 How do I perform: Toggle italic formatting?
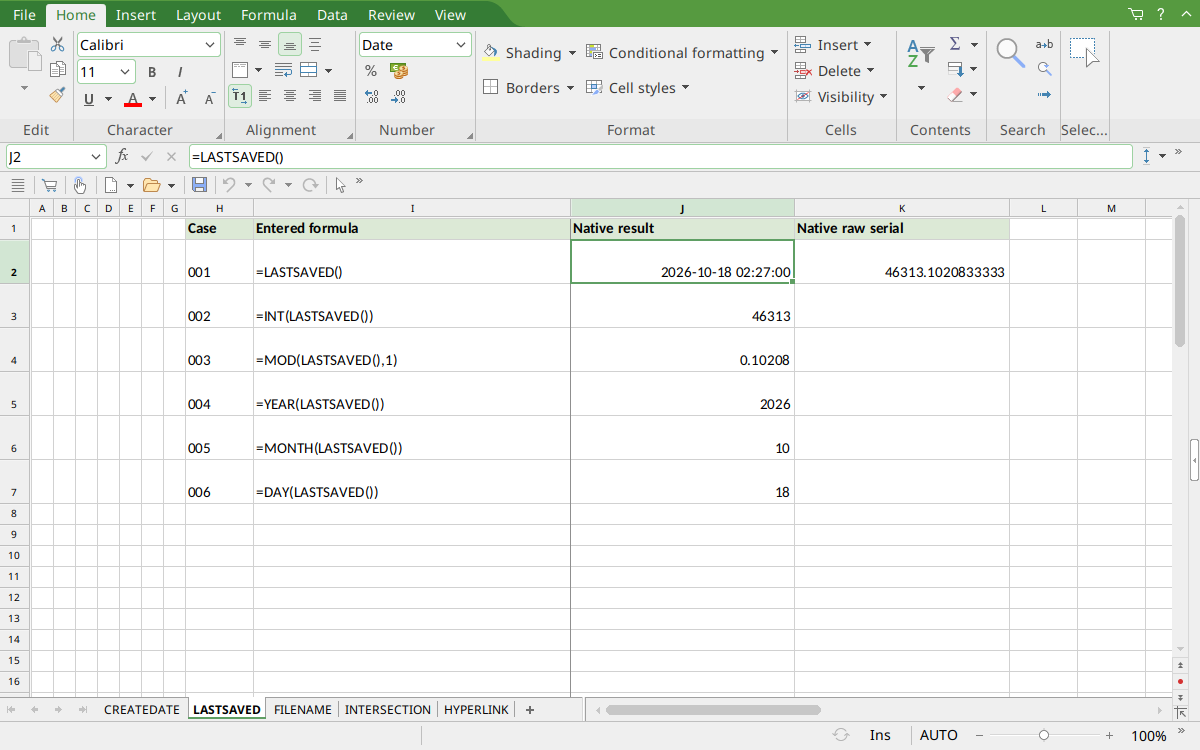180,72
